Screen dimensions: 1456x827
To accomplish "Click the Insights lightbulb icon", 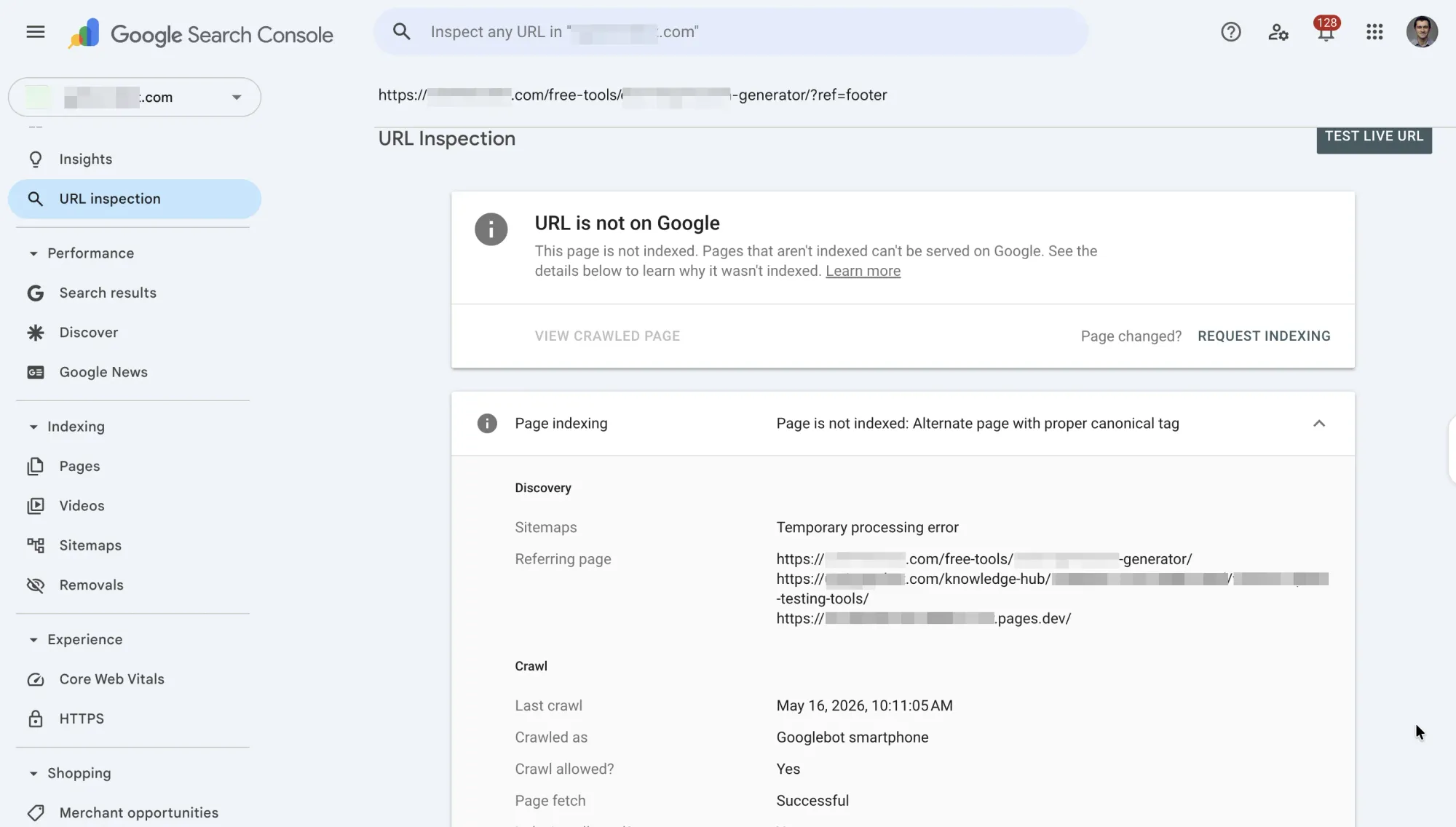I will point(35,159).
